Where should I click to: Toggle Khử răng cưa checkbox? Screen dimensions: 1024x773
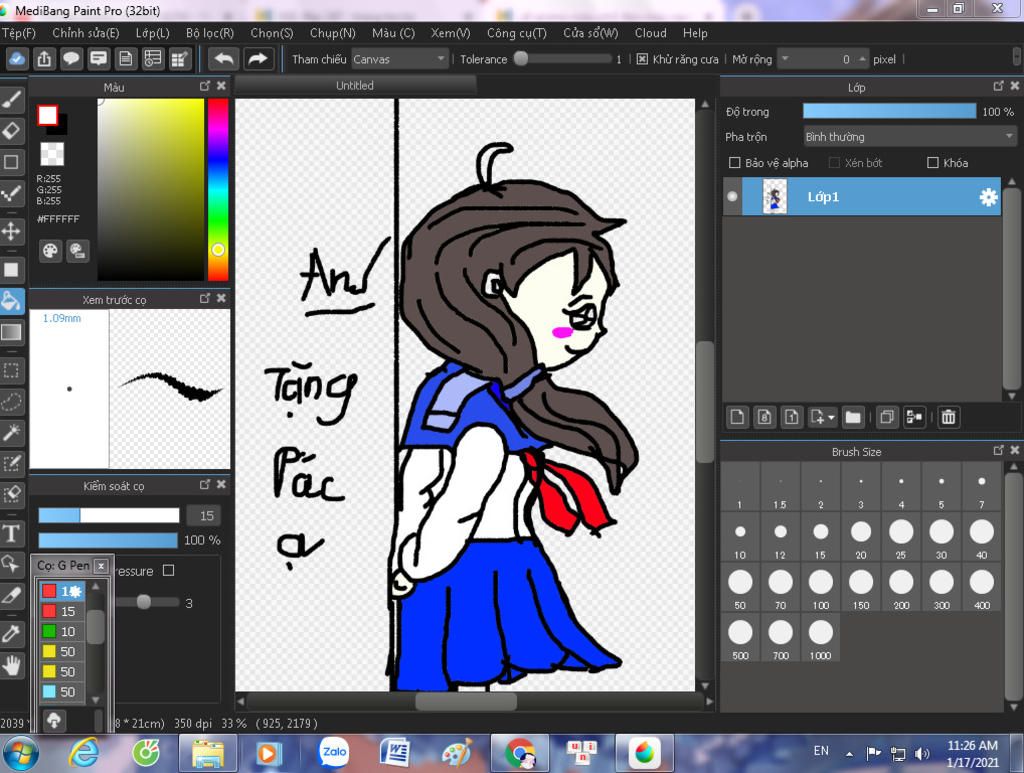[x=643, y=59]
